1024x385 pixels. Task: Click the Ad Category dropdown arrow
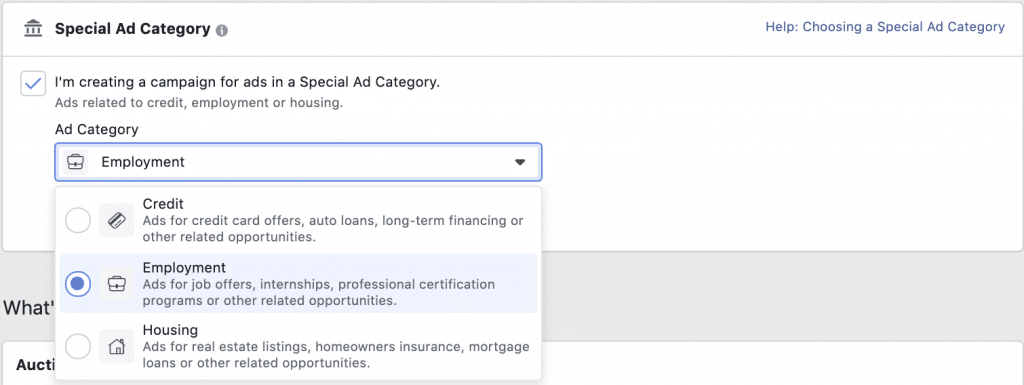520,162
